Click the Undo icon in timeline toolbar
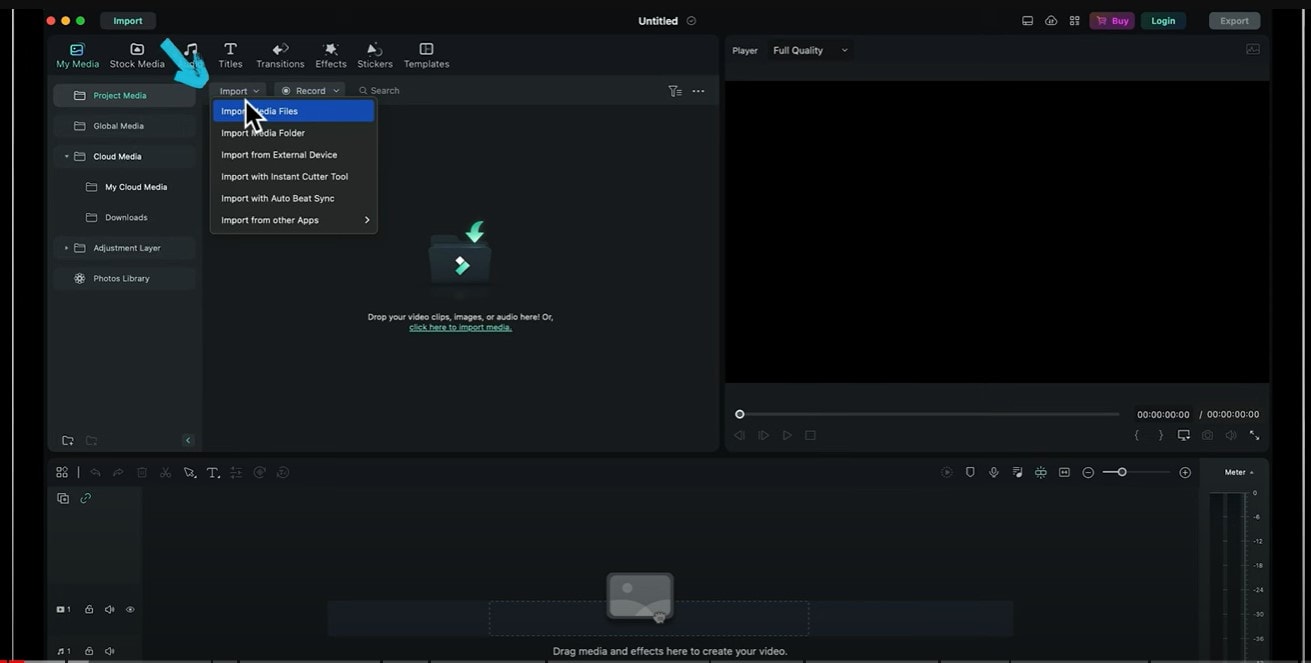Viewport: 1311px width, 663px height. point(96,472)
